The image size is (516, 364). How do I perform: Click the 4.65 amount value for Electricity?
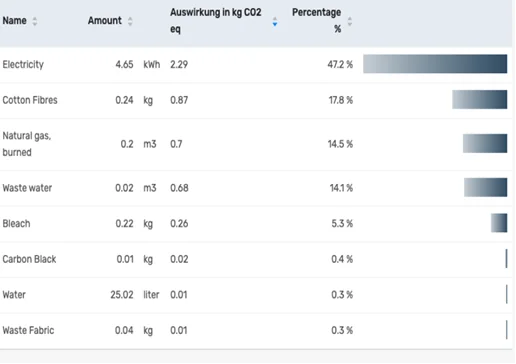point(124,64)
